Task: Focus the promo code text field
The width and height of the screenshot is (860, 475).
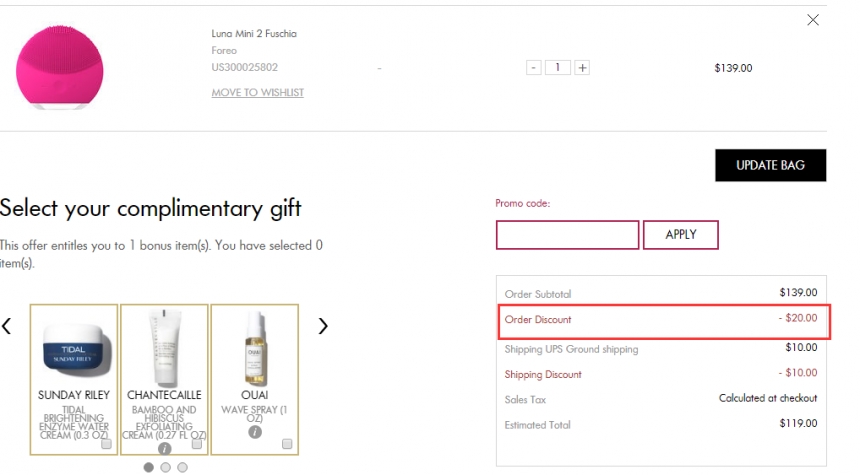Action: 567,235
